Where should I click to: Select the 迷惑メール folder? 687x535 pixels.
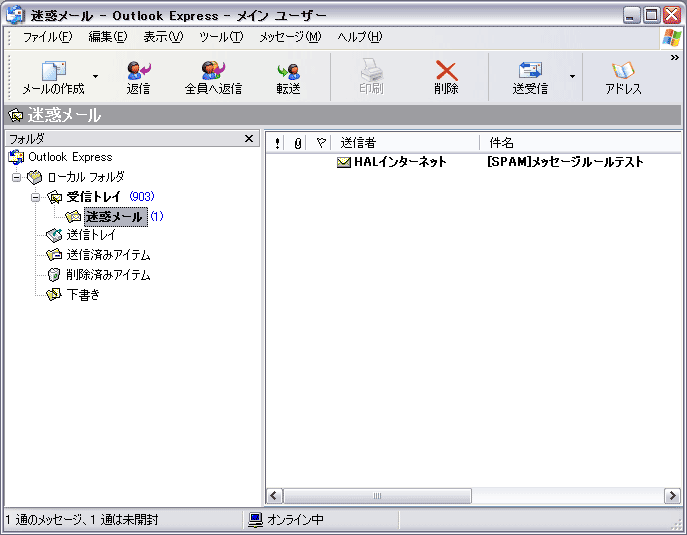[116, 216]
